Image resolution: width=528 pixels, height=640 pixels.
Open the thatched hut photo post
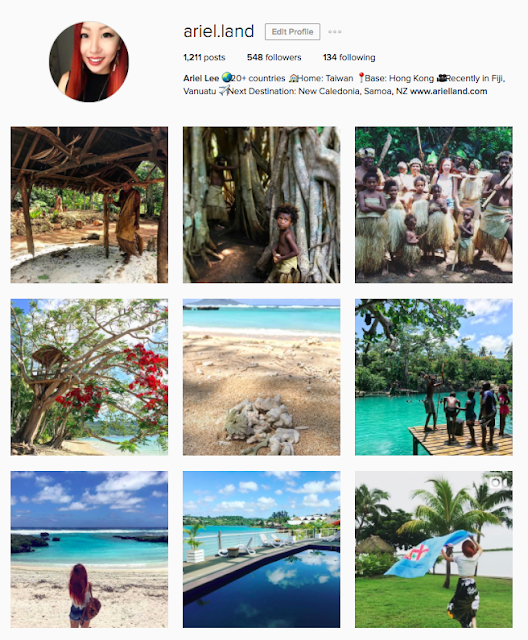(x=89, y=205)
